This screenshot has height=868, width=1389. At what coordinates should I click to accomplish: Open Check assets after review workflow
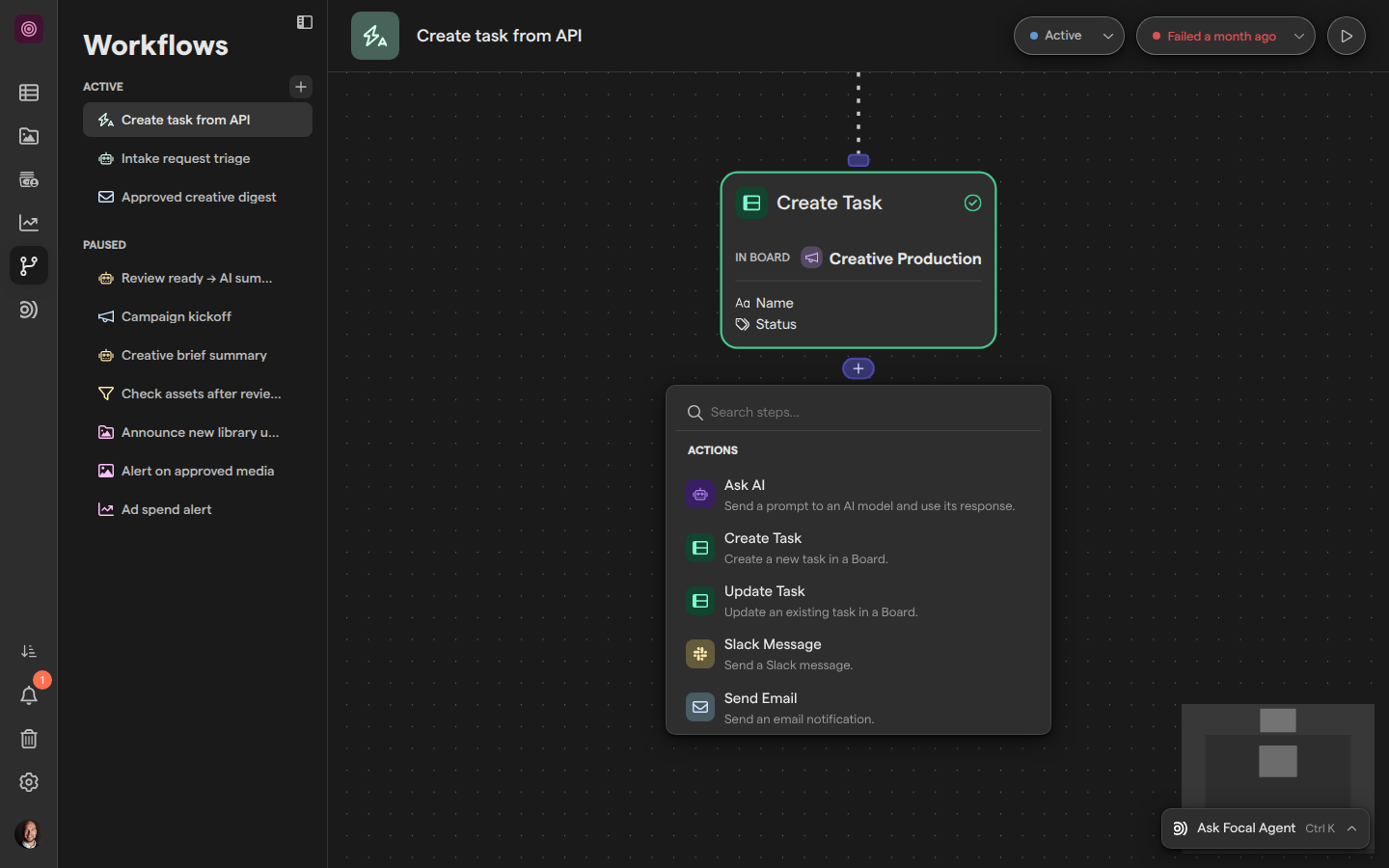[x=198, y=393]
